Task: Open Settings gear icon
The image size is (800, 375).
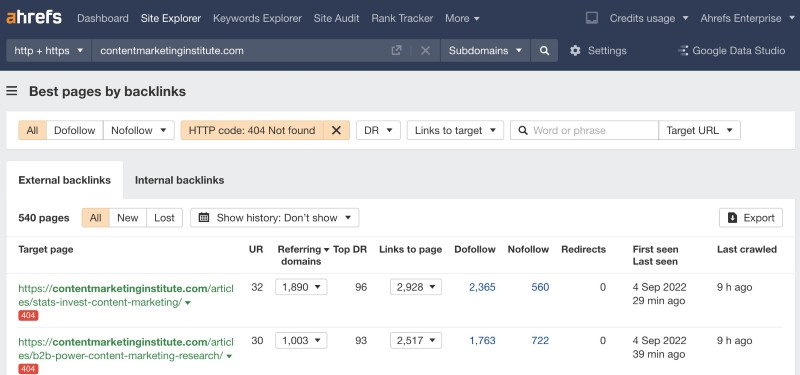Action: [575, 51]
